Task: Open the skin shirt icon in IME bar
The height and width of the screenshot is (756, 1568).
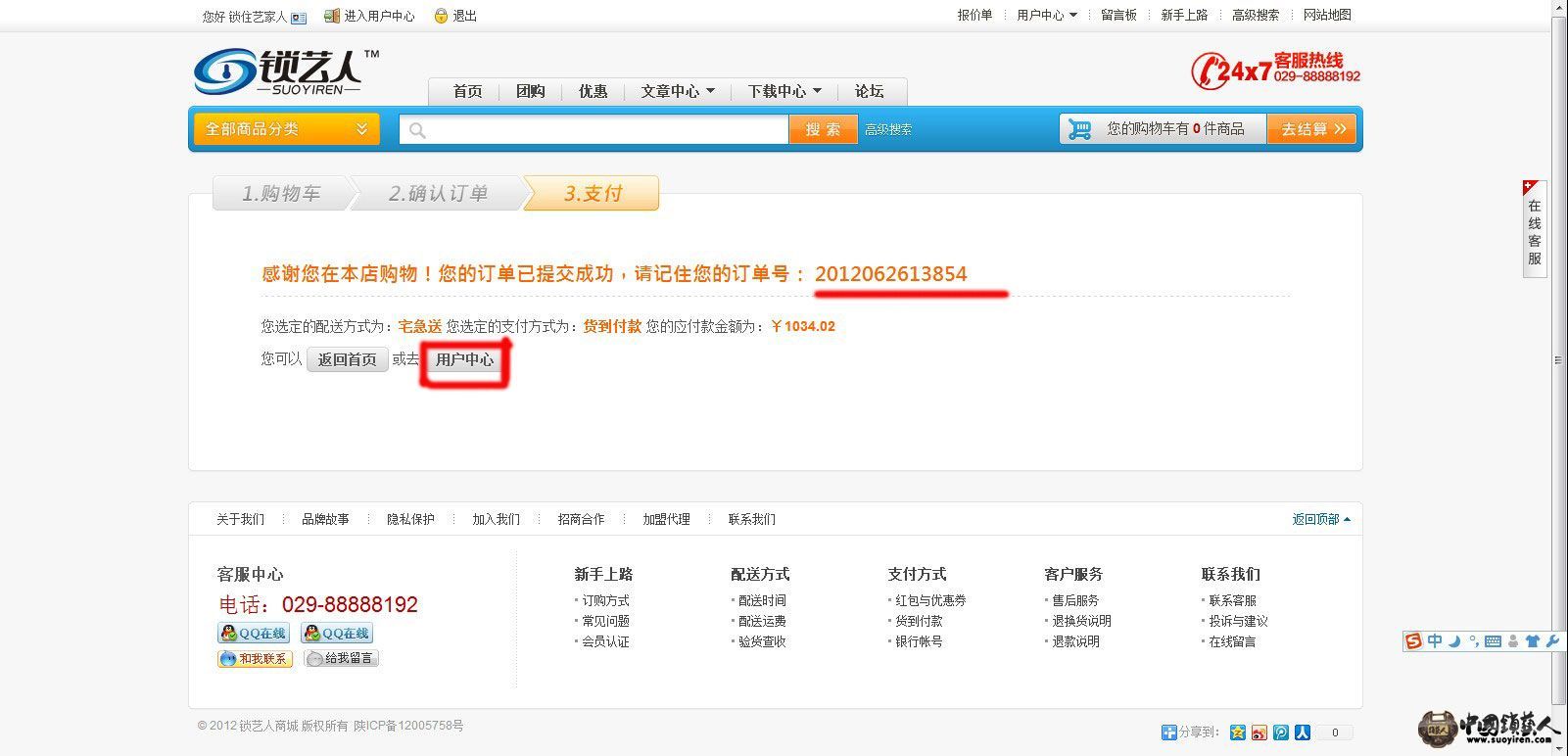Action: (1533, 641)
